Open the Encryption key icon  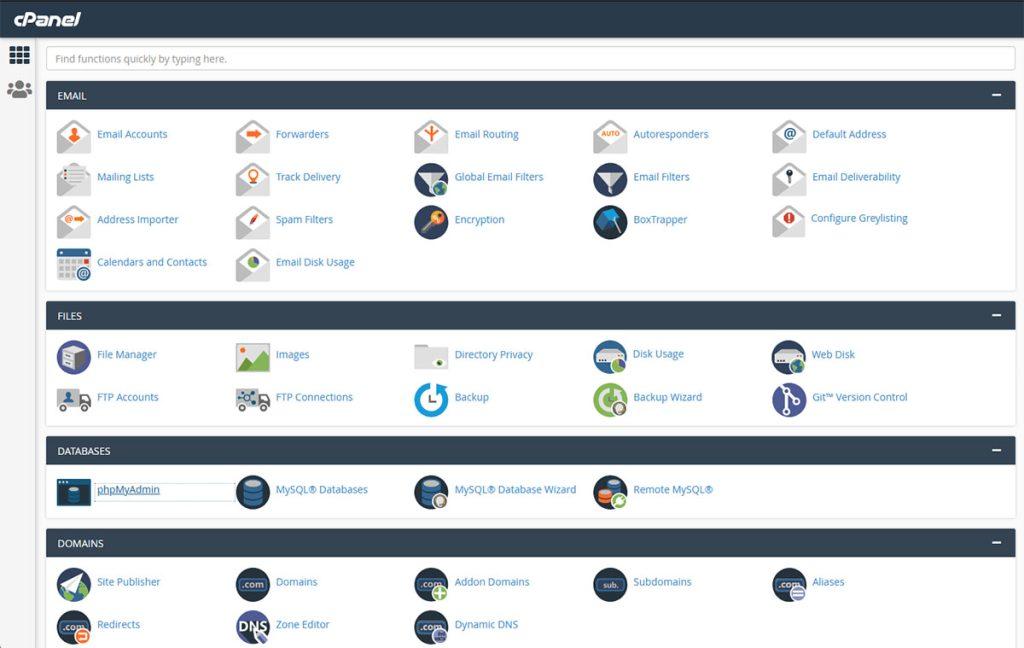click(x=431, y=221)
